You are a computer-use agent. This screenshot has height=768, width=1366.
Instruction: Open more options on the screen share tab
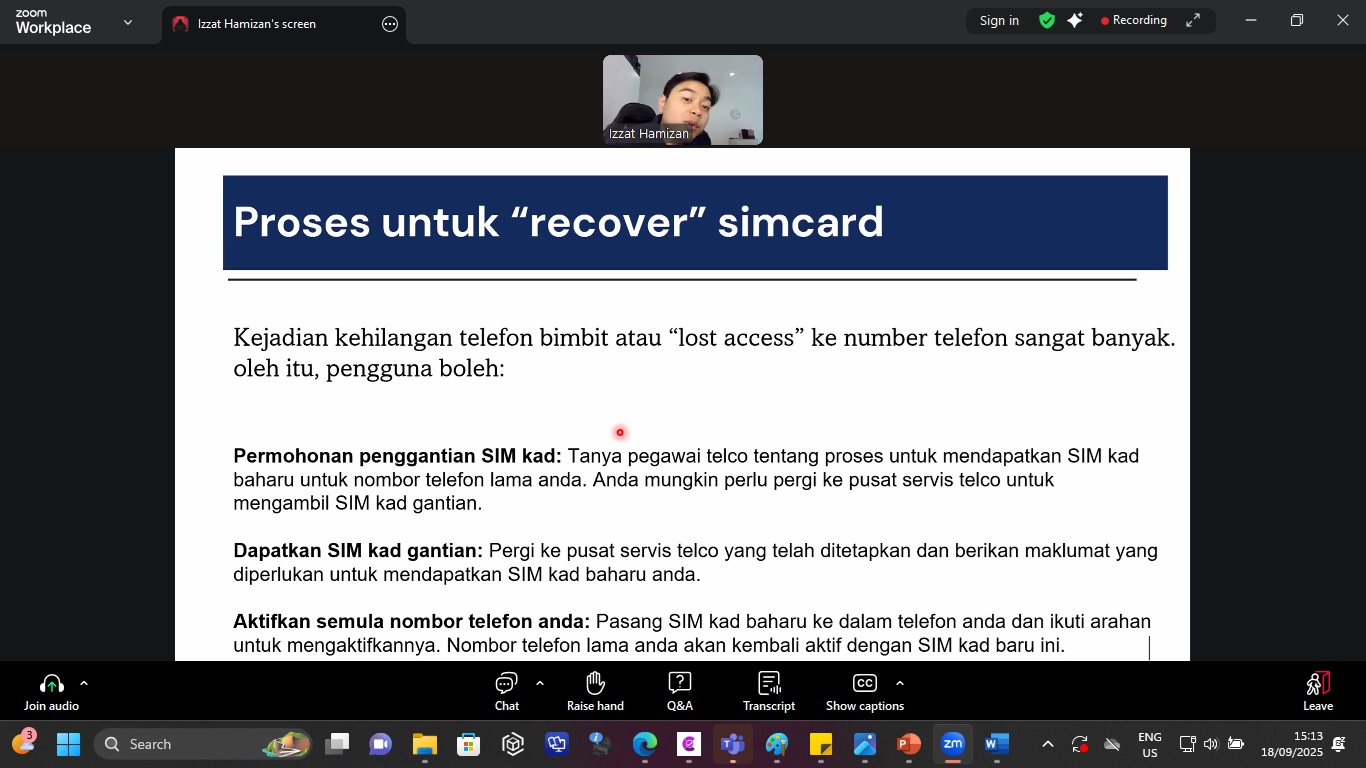tap(390, 24)
